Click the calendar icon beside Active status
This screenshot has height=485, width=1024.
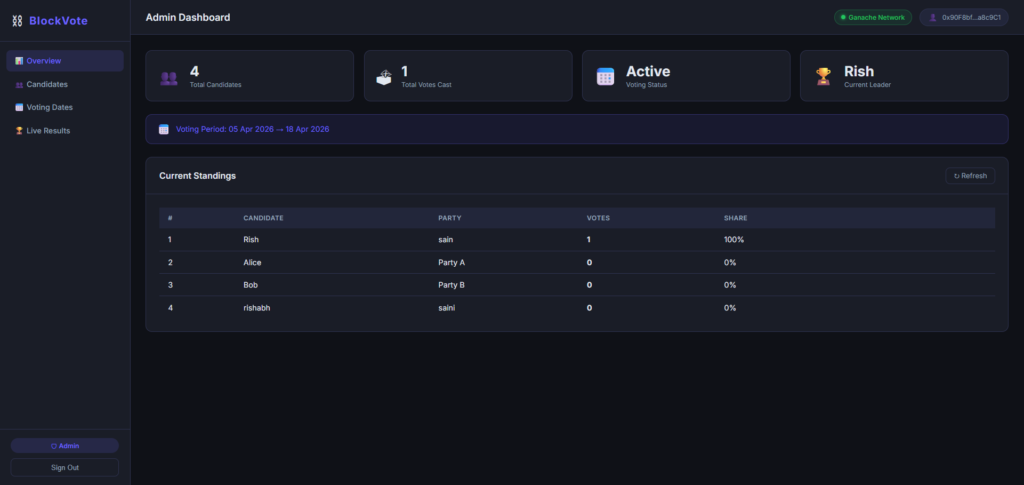(605, 77)
